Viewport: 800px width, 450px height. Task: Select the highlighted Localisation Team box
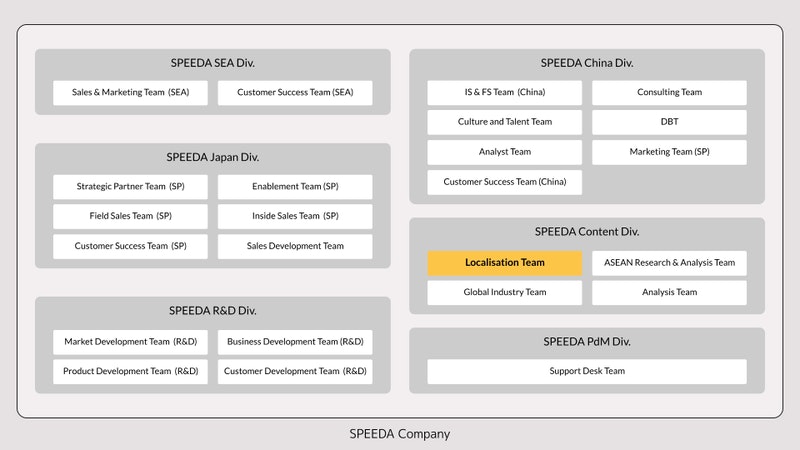[505, 263]
